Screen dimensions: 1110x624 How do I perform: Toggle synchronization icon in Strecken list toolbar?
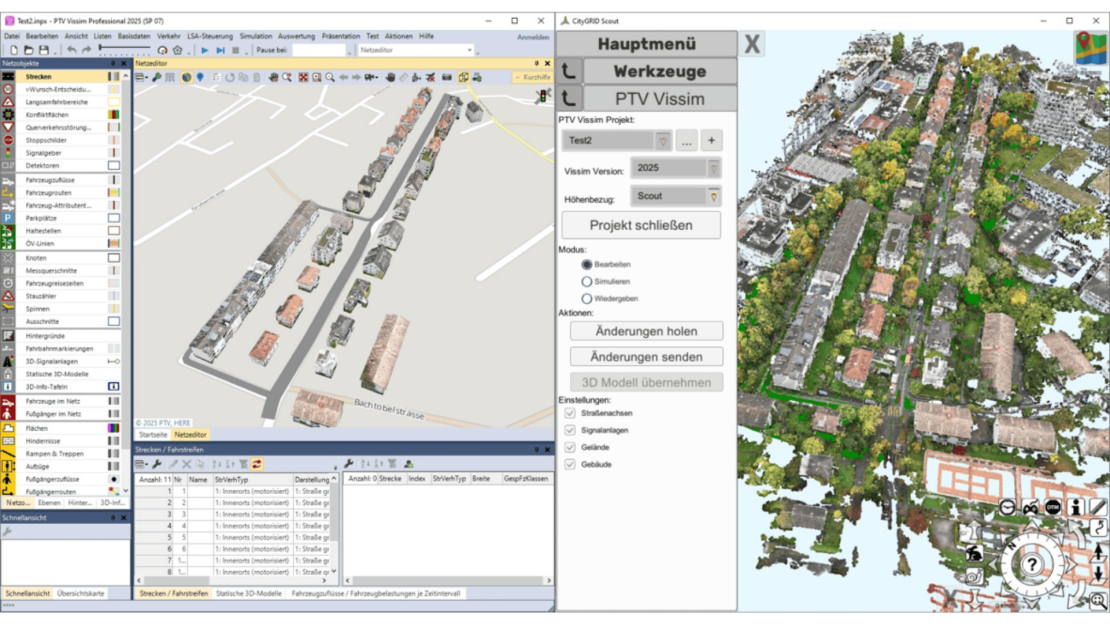[257, 464]
